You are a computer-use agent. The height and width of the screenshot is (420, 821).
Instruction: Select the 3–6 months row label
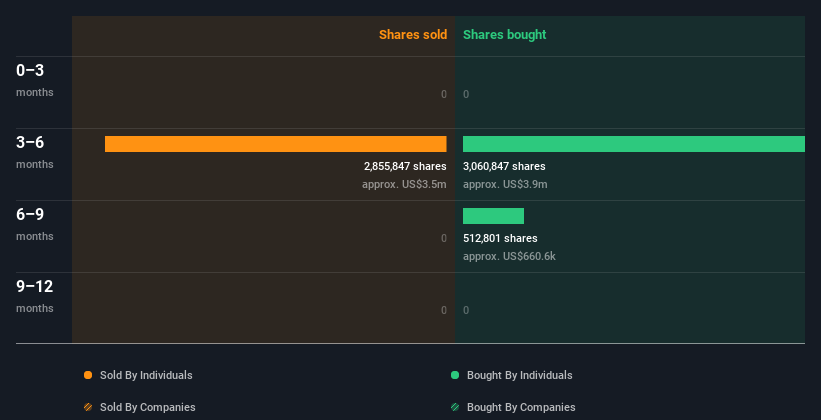[35, 152]
